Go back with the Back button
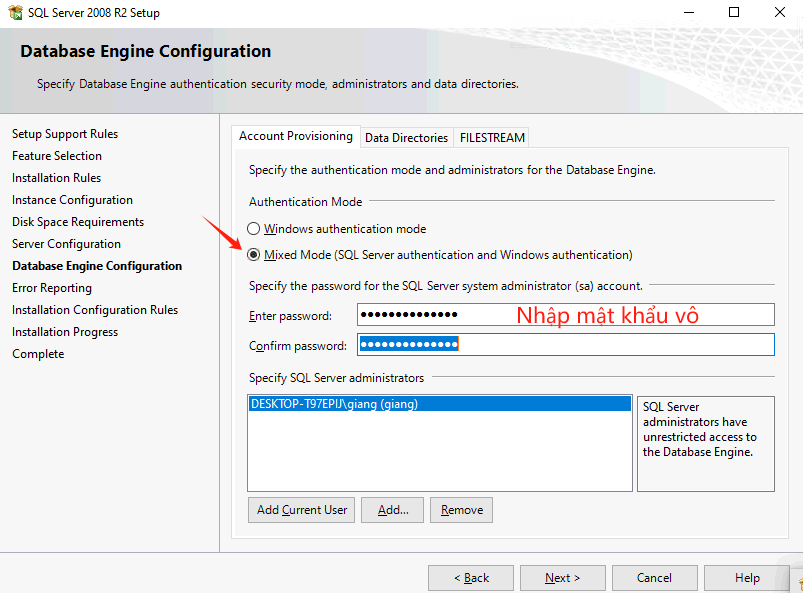This screenshot has height=593, width=803. (x=471, y=578)
